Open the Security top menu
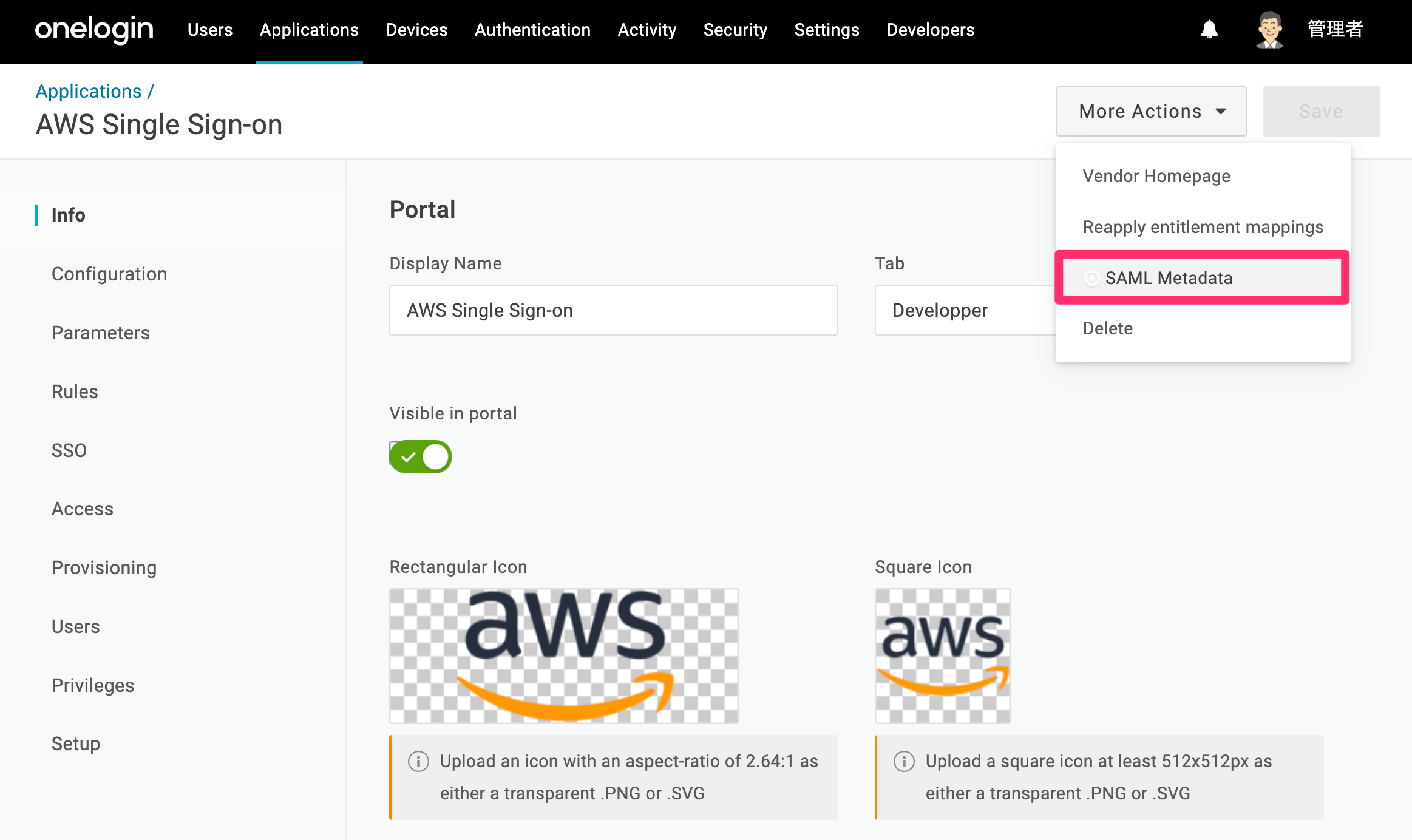 (x=735, y=30)
